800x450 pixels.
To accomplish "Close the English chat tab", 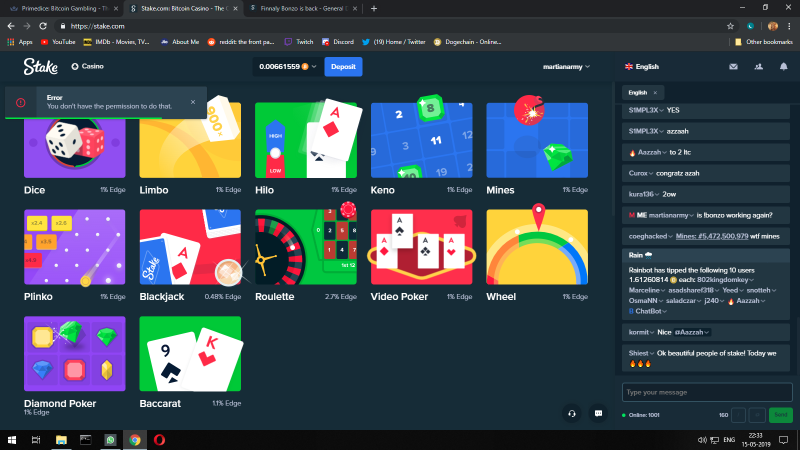I will (x=655, y=93).
